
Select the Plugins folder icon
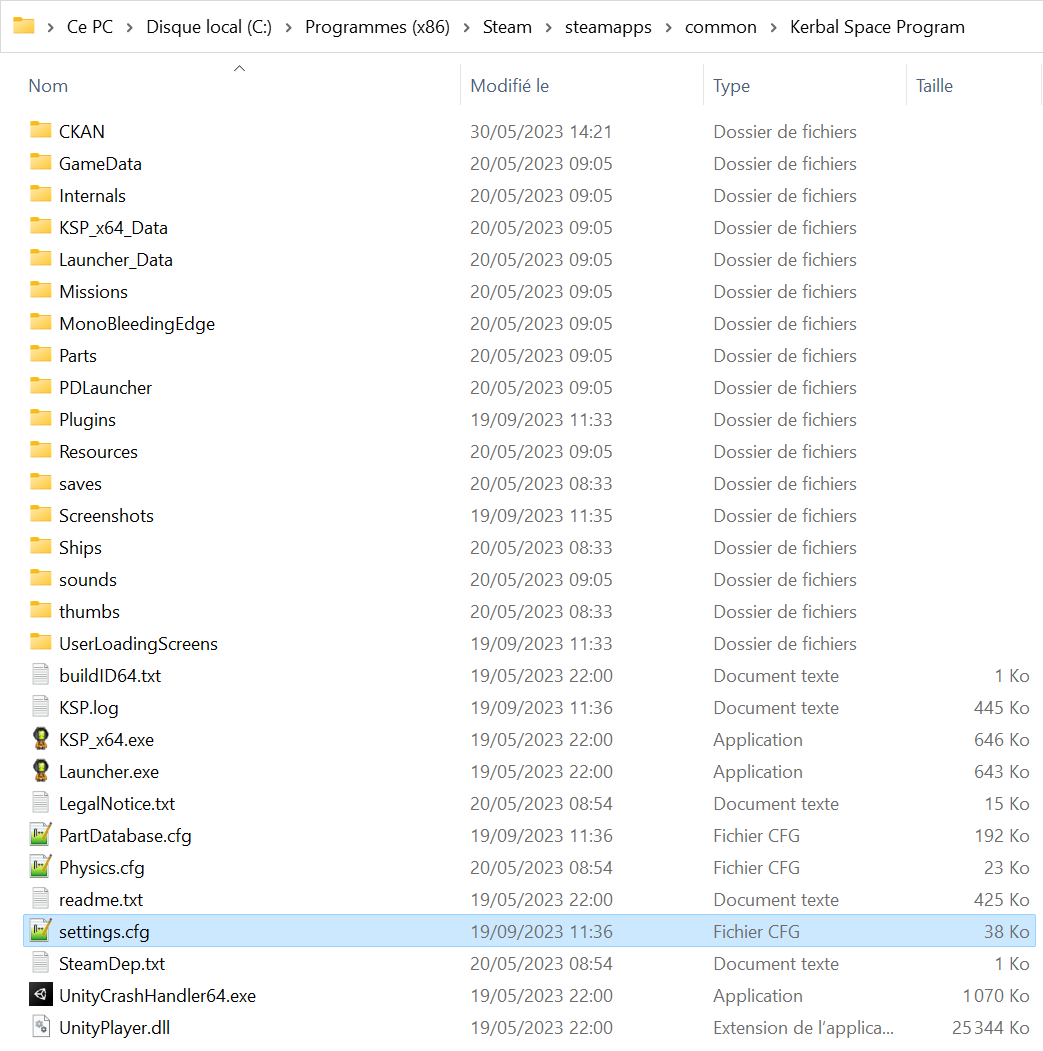(x=40, y=418)
